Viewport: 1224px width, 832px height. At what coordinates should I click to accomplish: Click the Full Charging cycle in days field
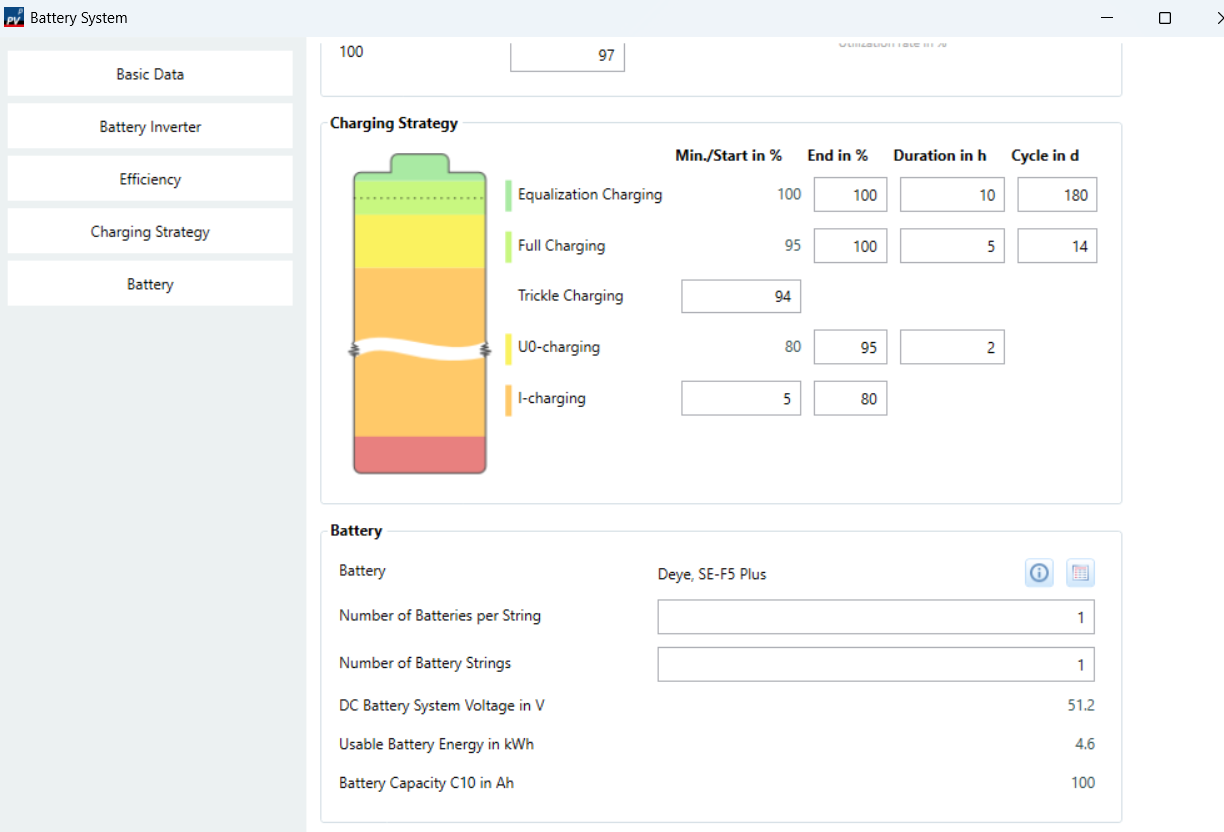coord(1057,246)
